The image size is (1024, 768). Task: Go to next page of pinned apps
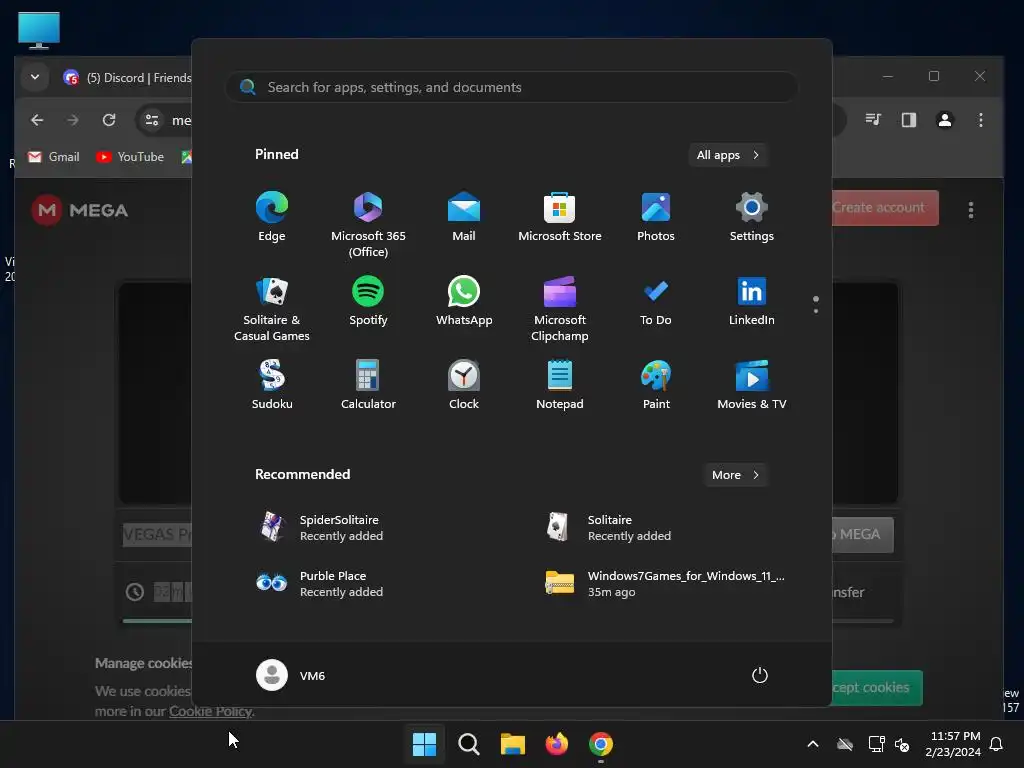pyautogui.click(x=816, y=311)
